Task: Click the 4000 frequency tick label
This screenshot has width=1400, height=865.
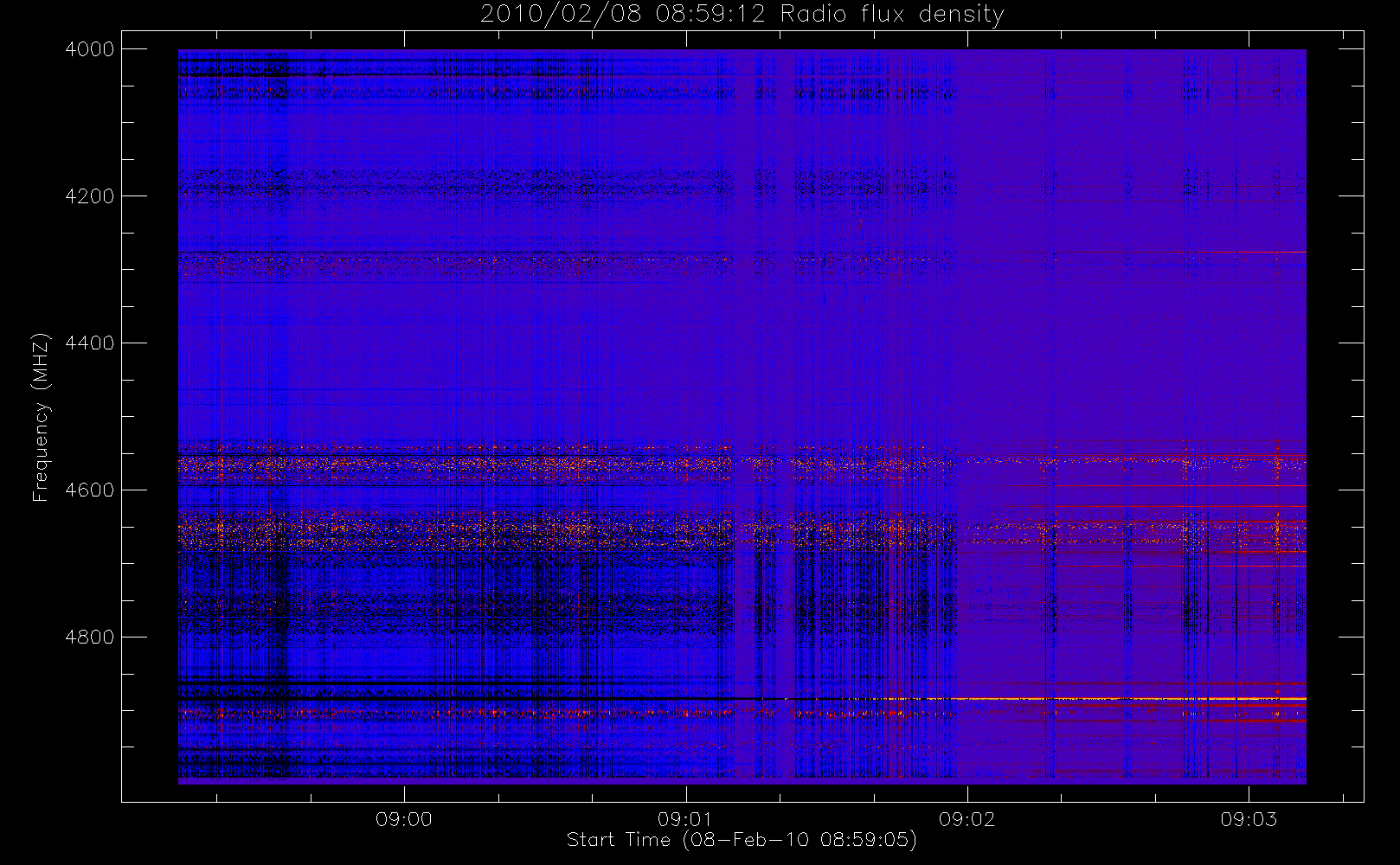Action: coord(90,49)
